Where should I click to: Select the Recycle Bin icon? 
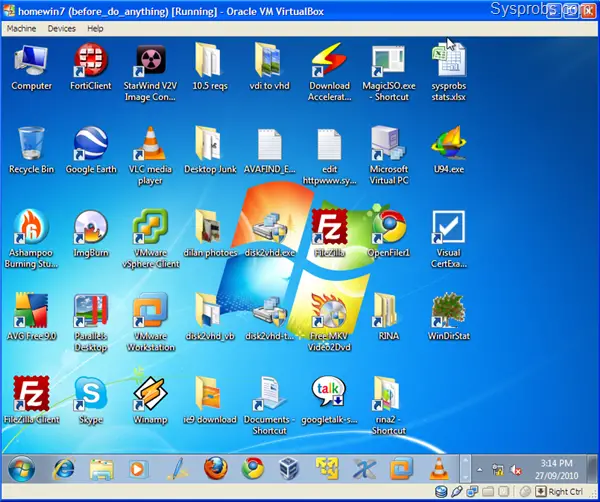31,150
